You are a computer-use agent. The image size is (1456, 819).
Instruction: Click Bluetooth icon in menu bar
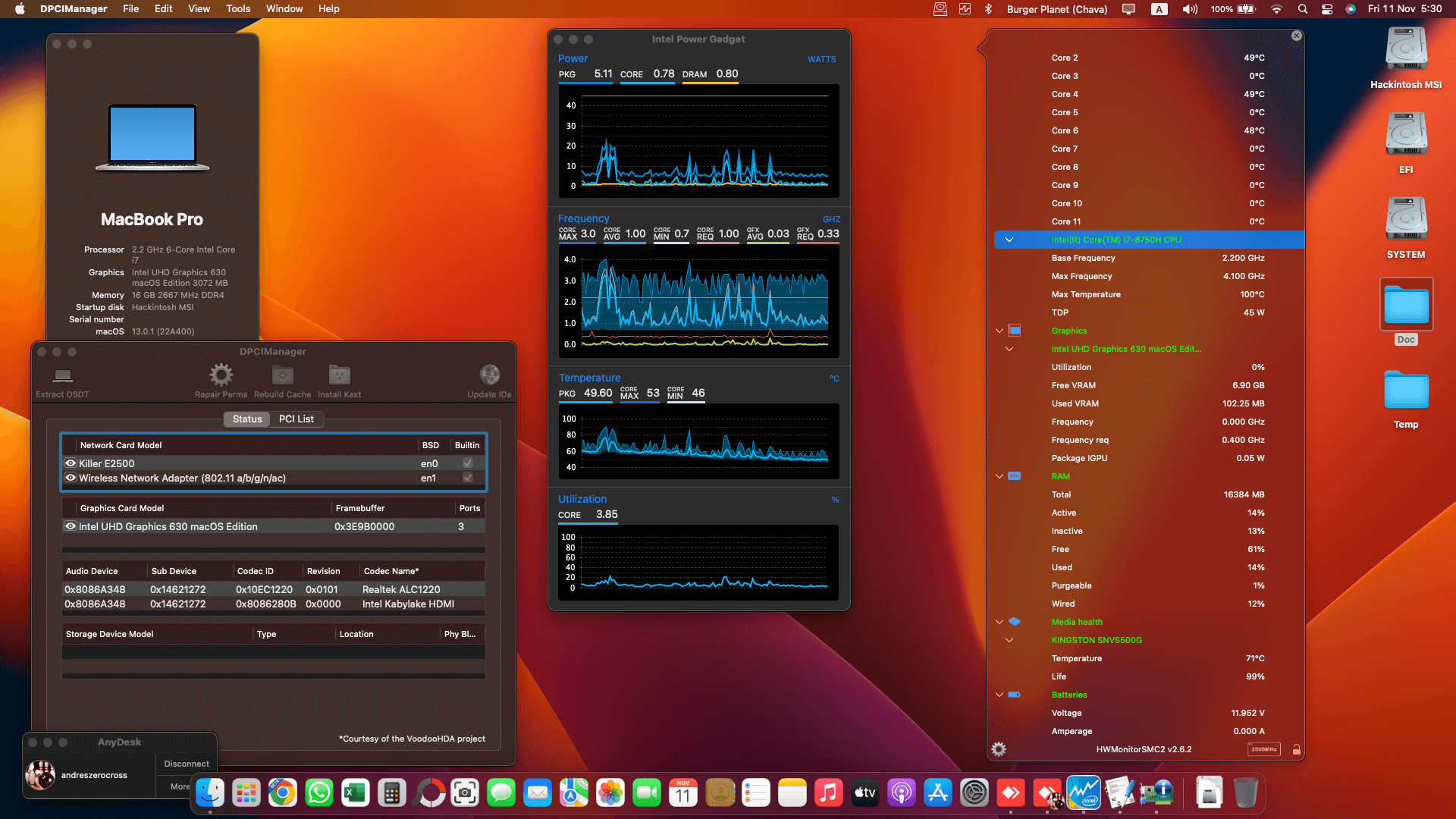(x=988, y=9)
